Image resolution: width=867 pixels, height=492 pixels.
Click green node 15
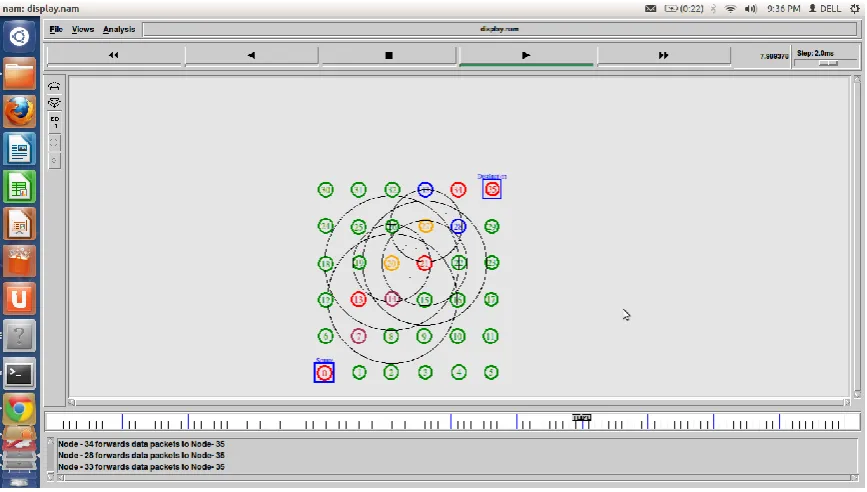coord(425,300)
